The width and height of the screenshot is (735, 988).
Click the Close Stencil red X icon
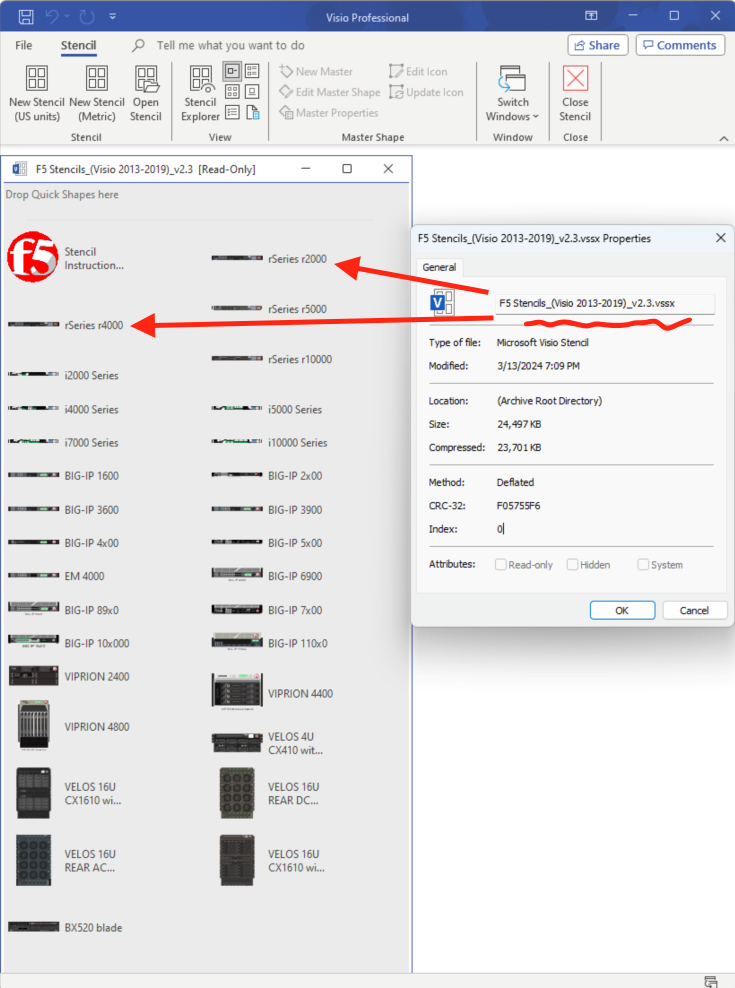point(575,79)
